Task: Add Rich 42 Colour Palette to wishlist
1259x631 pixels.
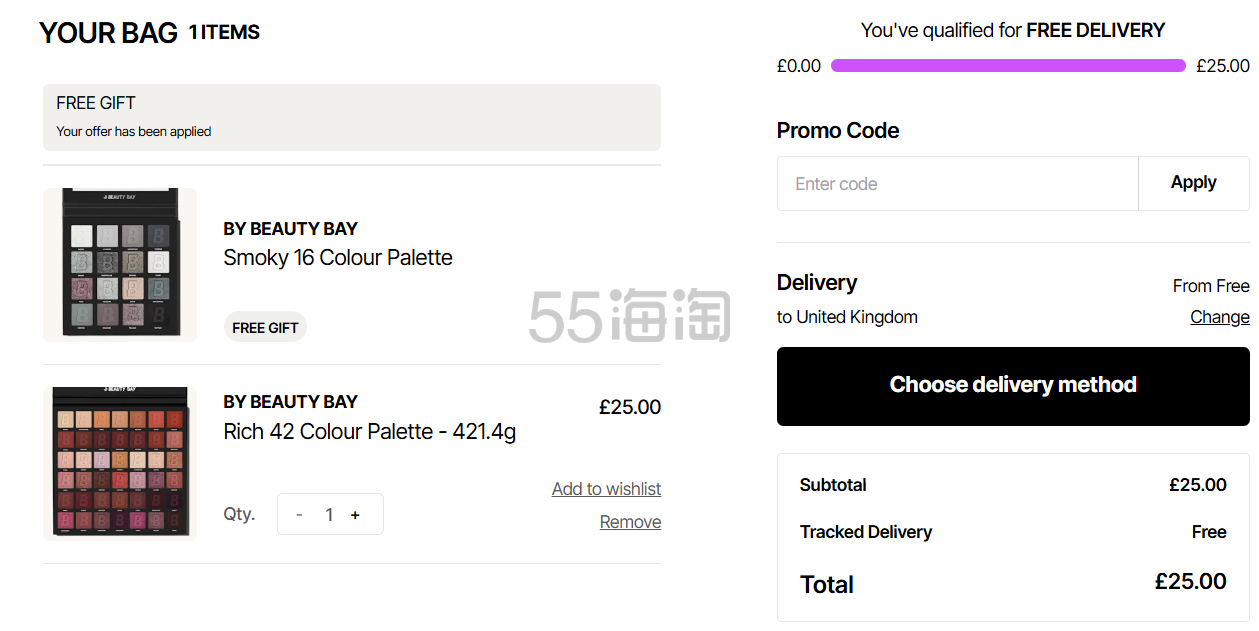Action: (x=606, y=489)
